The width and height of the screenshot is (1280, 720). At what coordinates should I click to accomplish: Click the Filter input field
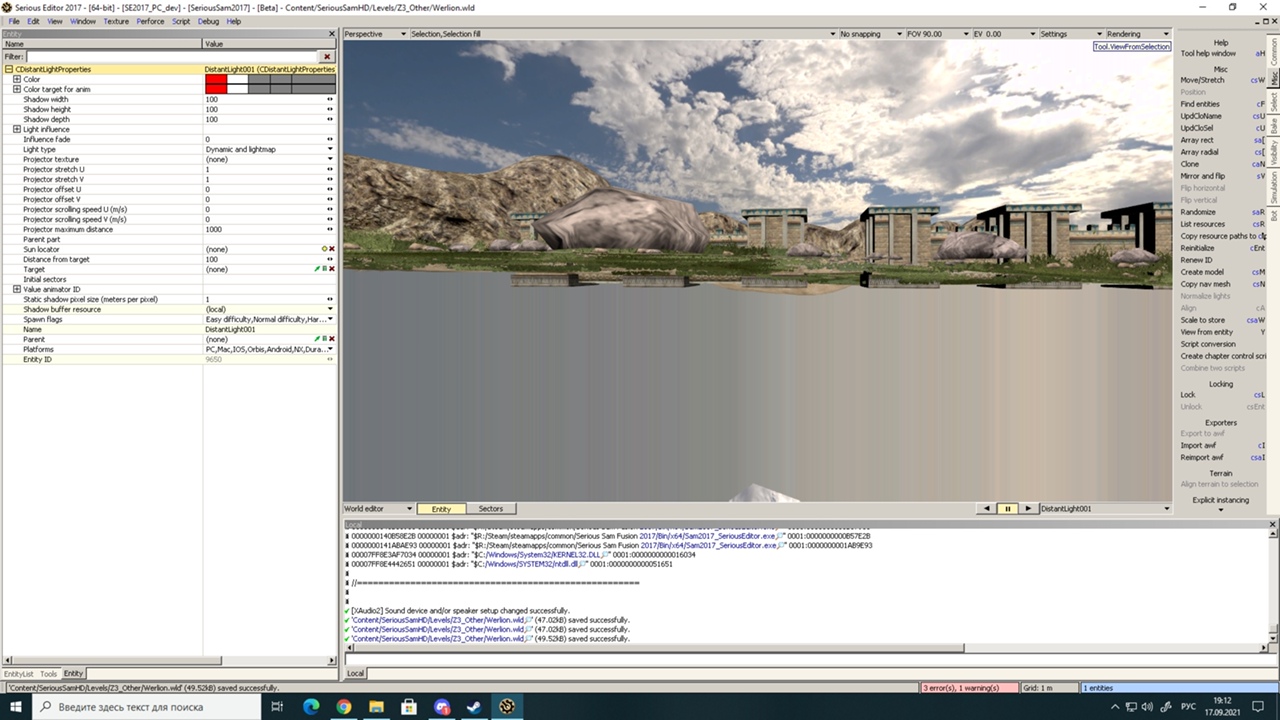[x=173, y=57]
